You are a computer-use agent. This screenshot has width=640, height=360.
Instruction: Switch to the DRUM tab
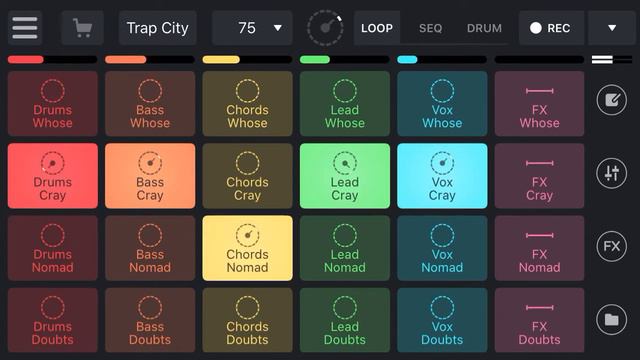tap(484, 28)
